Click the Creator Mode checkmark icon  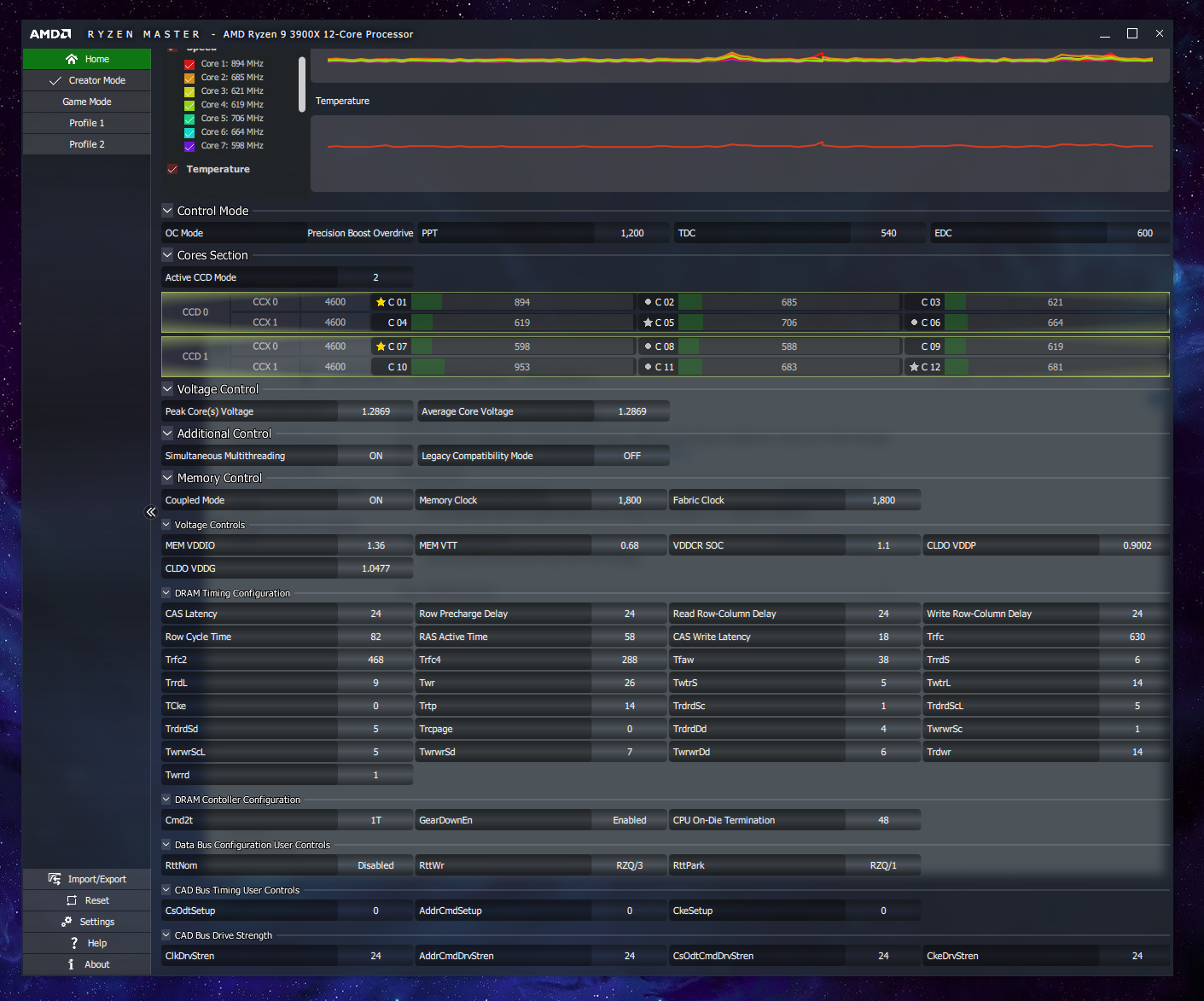[x=55, y=80]
